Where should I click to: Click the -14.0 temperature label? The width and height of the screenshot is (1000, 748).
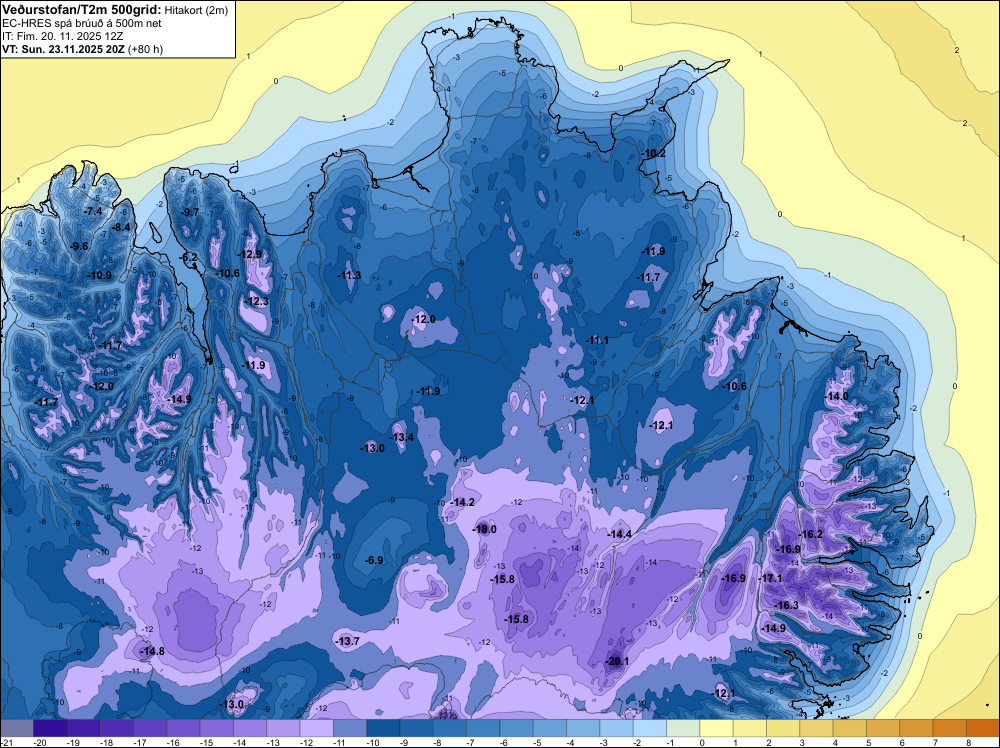point(837,396)
